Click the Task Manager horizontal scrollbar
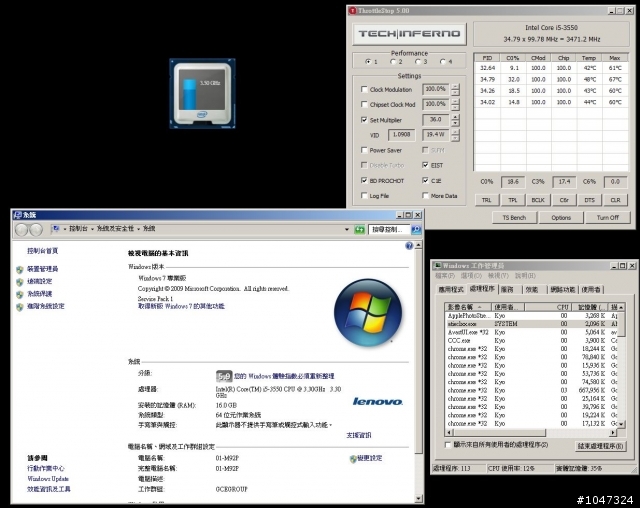The height and width of the screenshot is (508, 640). coord(532,433)
